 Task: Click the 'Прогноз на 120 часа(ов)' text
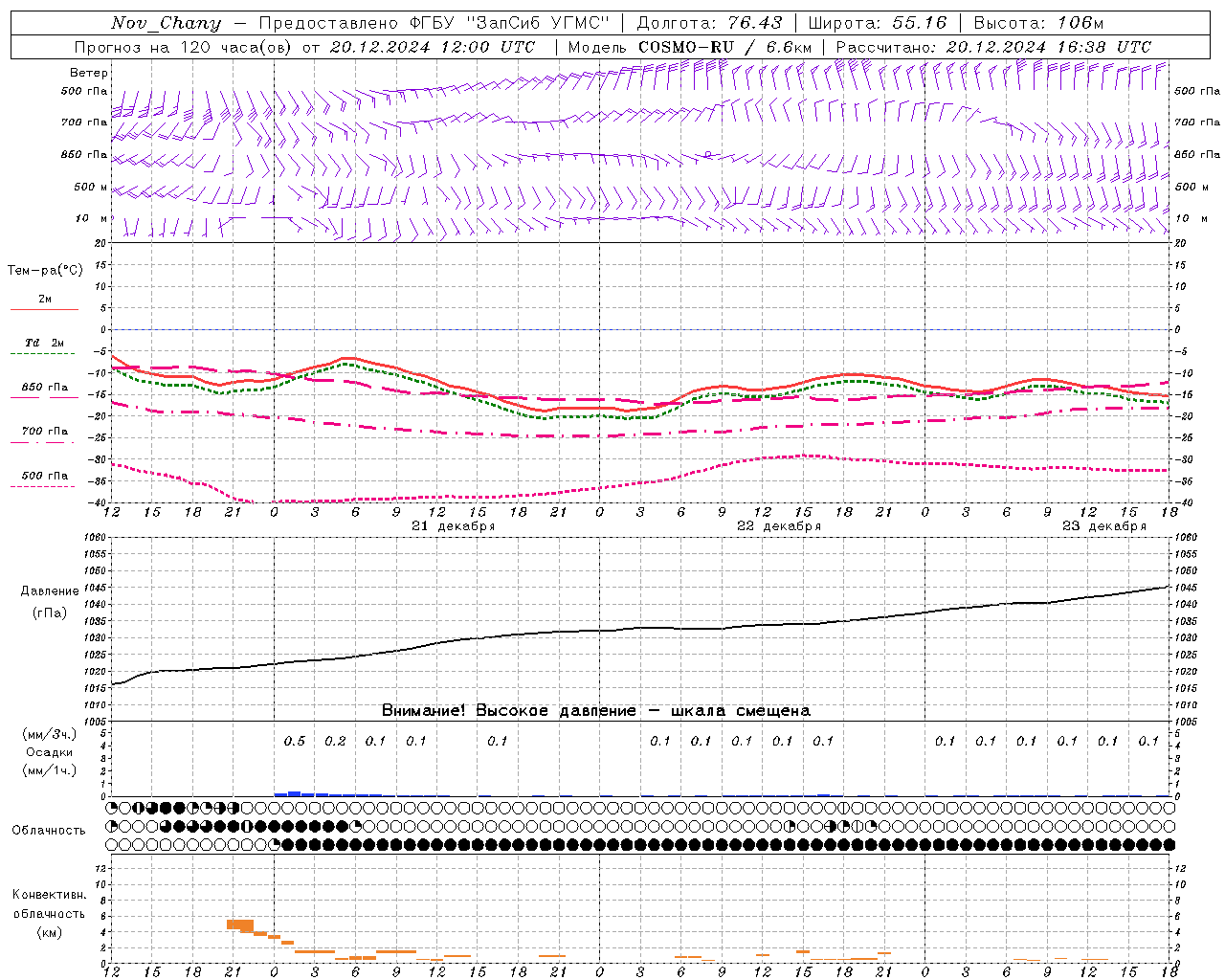coord(184,47)
